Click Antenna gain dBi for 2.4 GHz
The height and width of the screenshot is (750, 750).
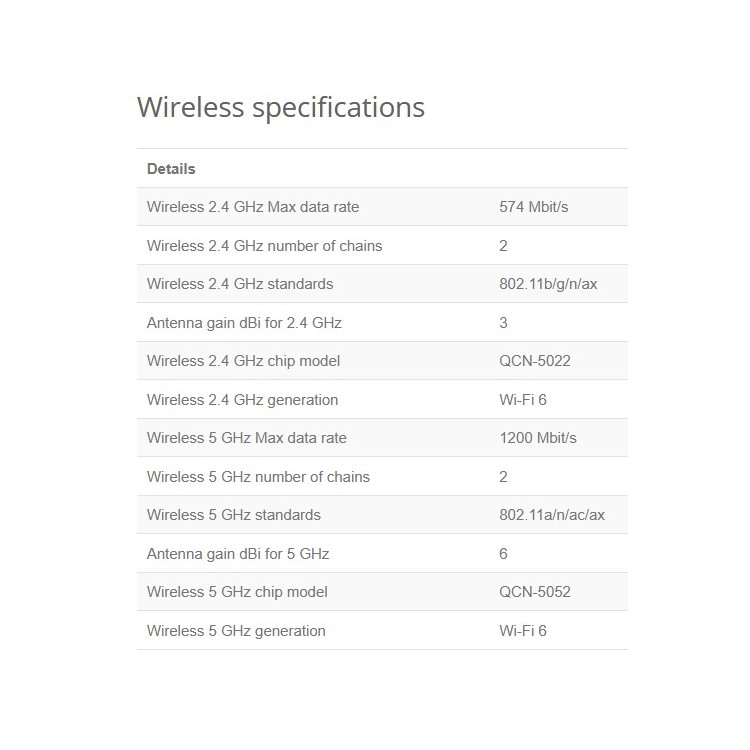[x=244, y=323]
